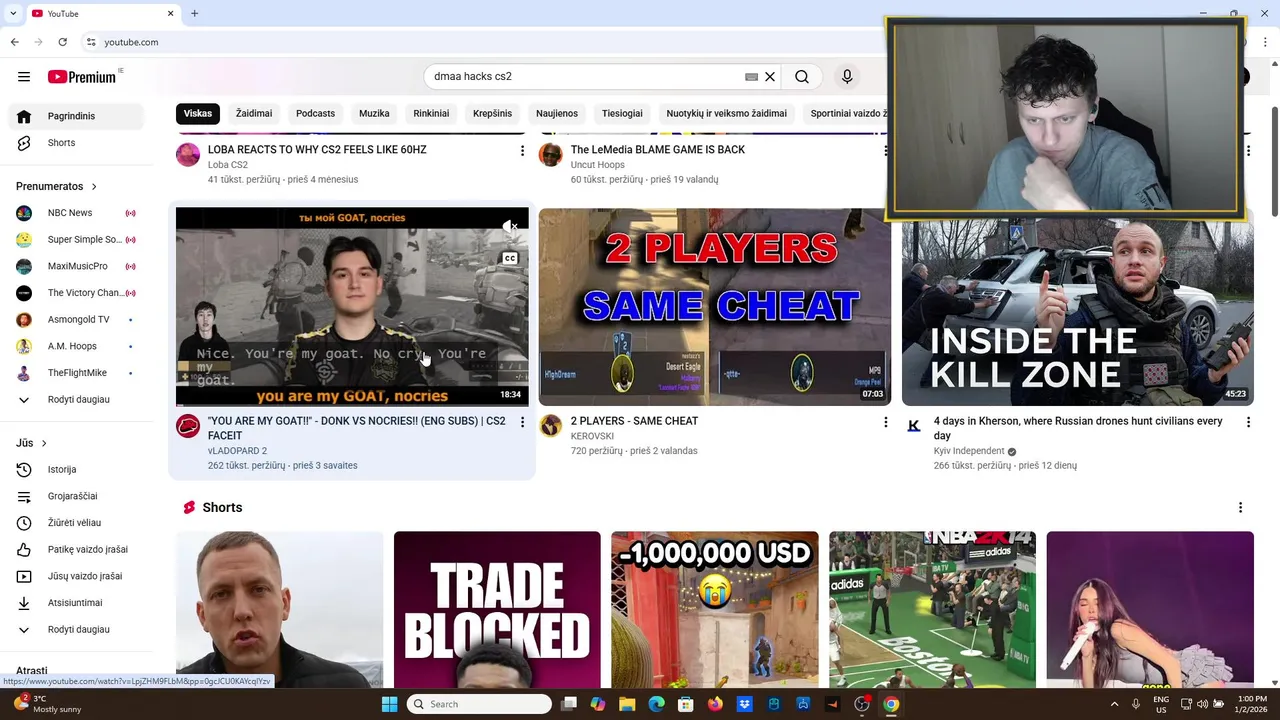1280x720 pixels.
Task: Open the NBC News subscription
Action: 76,213
